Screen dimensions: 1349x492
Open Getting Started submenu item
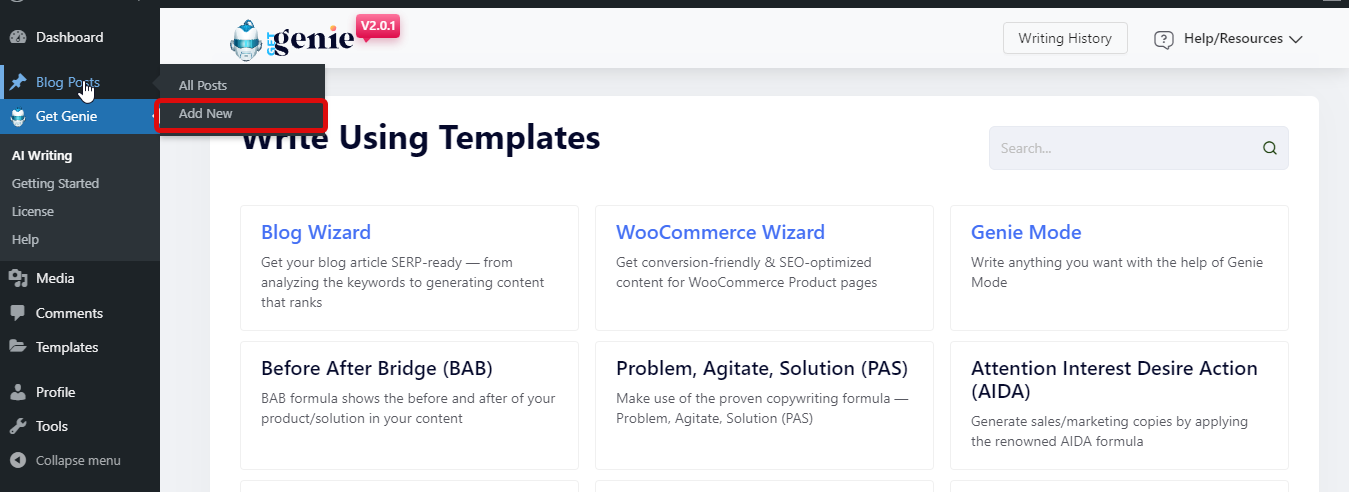click(x=55, y=184)
